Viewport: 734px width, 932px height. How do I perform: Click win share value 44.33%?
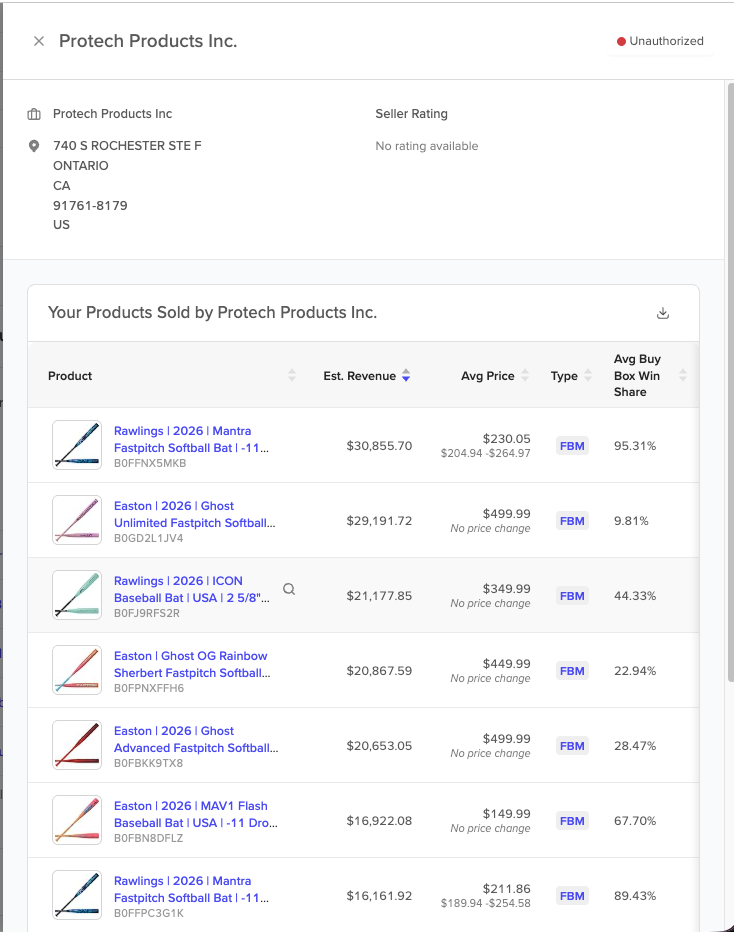point(635,596)
